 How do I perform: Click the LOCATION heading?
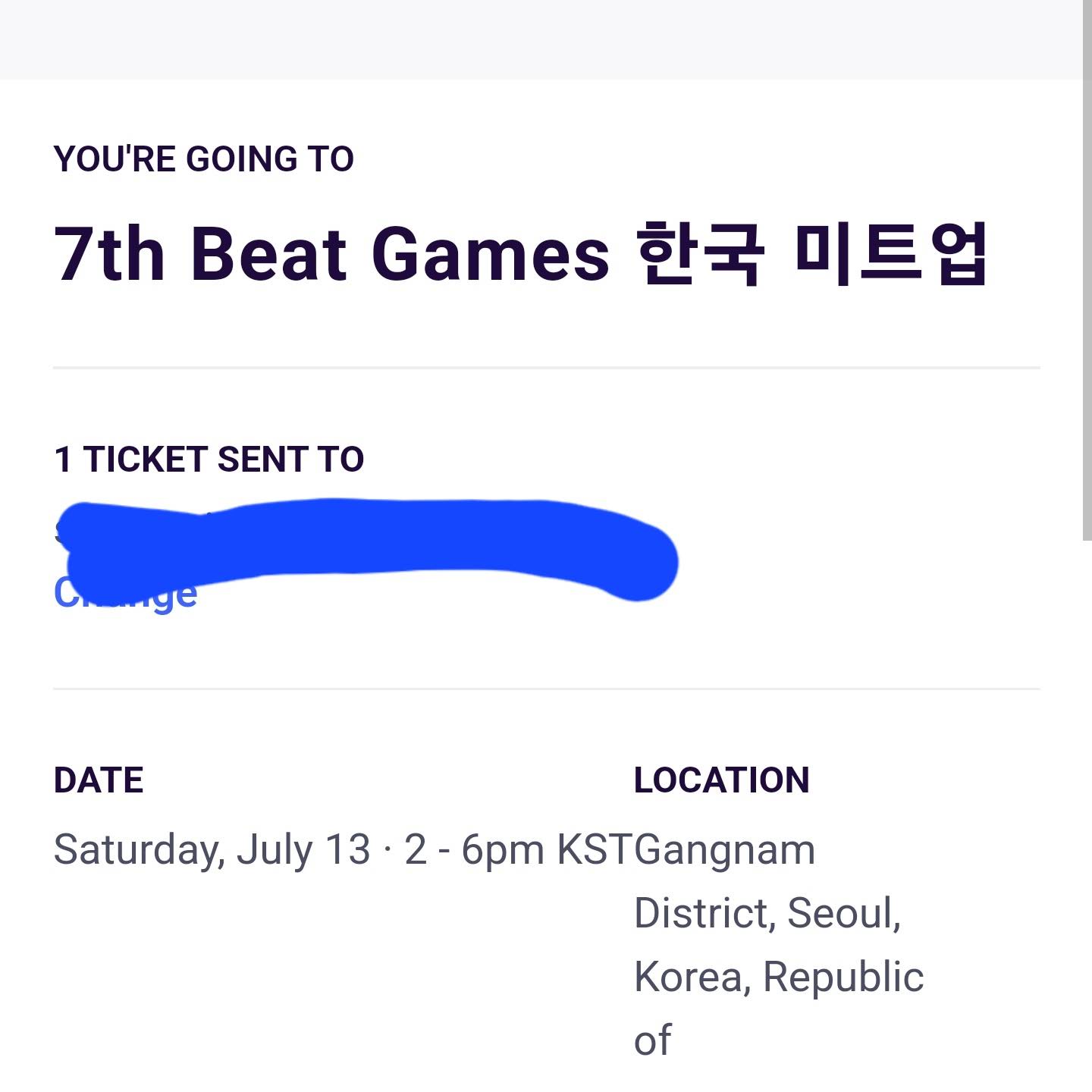tap(721, 780)
